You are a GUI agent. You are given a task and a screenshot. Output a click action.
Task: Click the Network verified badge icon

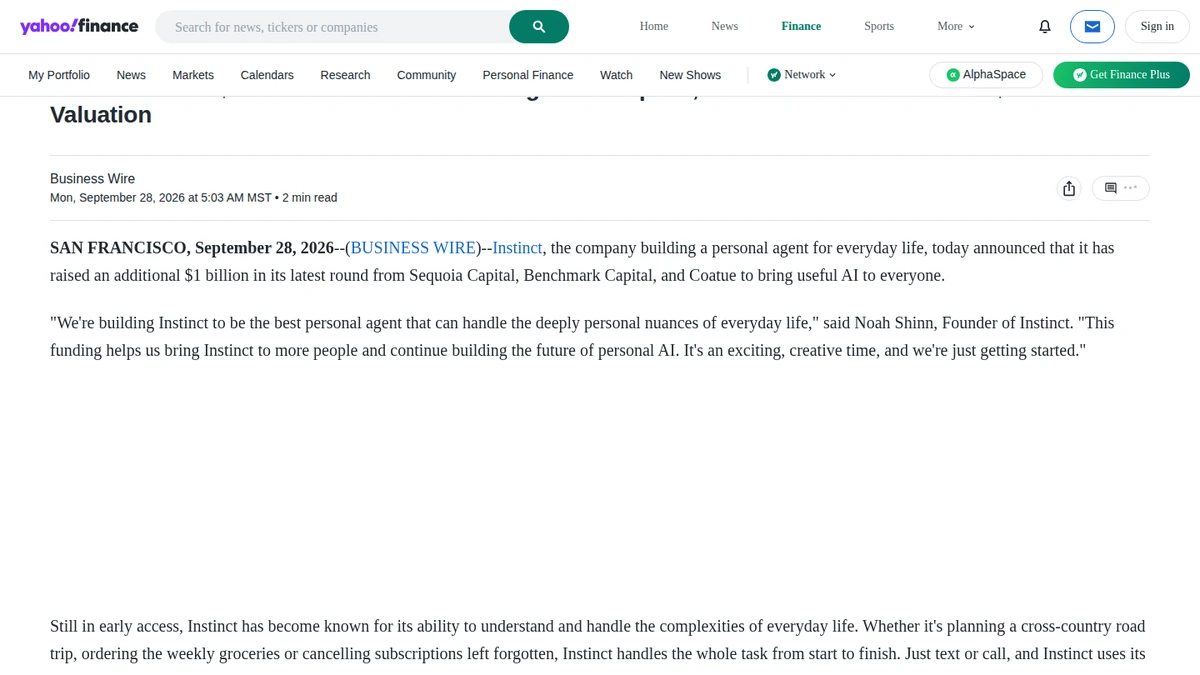click(x=774, y=75)
